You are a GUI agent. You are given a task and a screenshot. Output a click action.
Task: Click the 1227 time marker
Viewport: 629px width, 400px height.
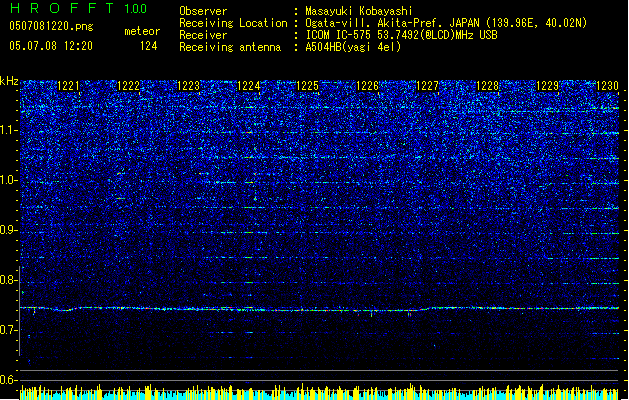point(427,86)
